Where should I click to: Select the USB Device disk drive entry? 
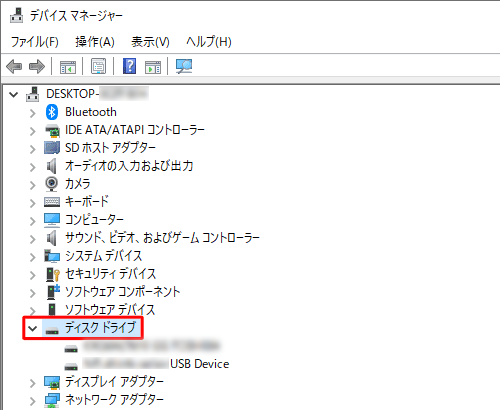(147, 364)
